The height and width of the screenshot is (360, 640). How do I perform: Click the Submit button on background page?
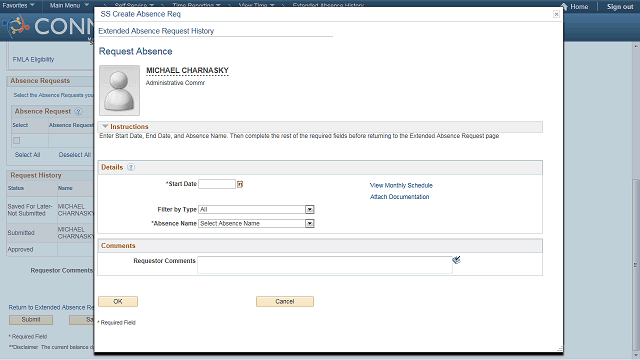tap(31, 320)
